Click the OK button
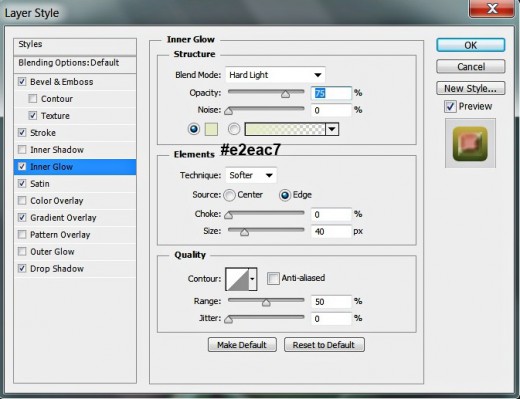Image resolution: width=520 pixels, height=399 pixels. coord(471,45)
